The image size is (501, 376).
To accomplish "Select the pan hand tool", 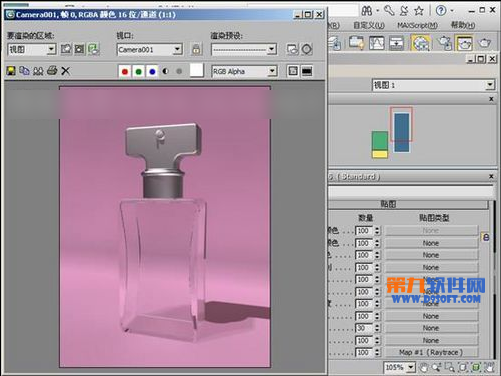I will [424, 367].
